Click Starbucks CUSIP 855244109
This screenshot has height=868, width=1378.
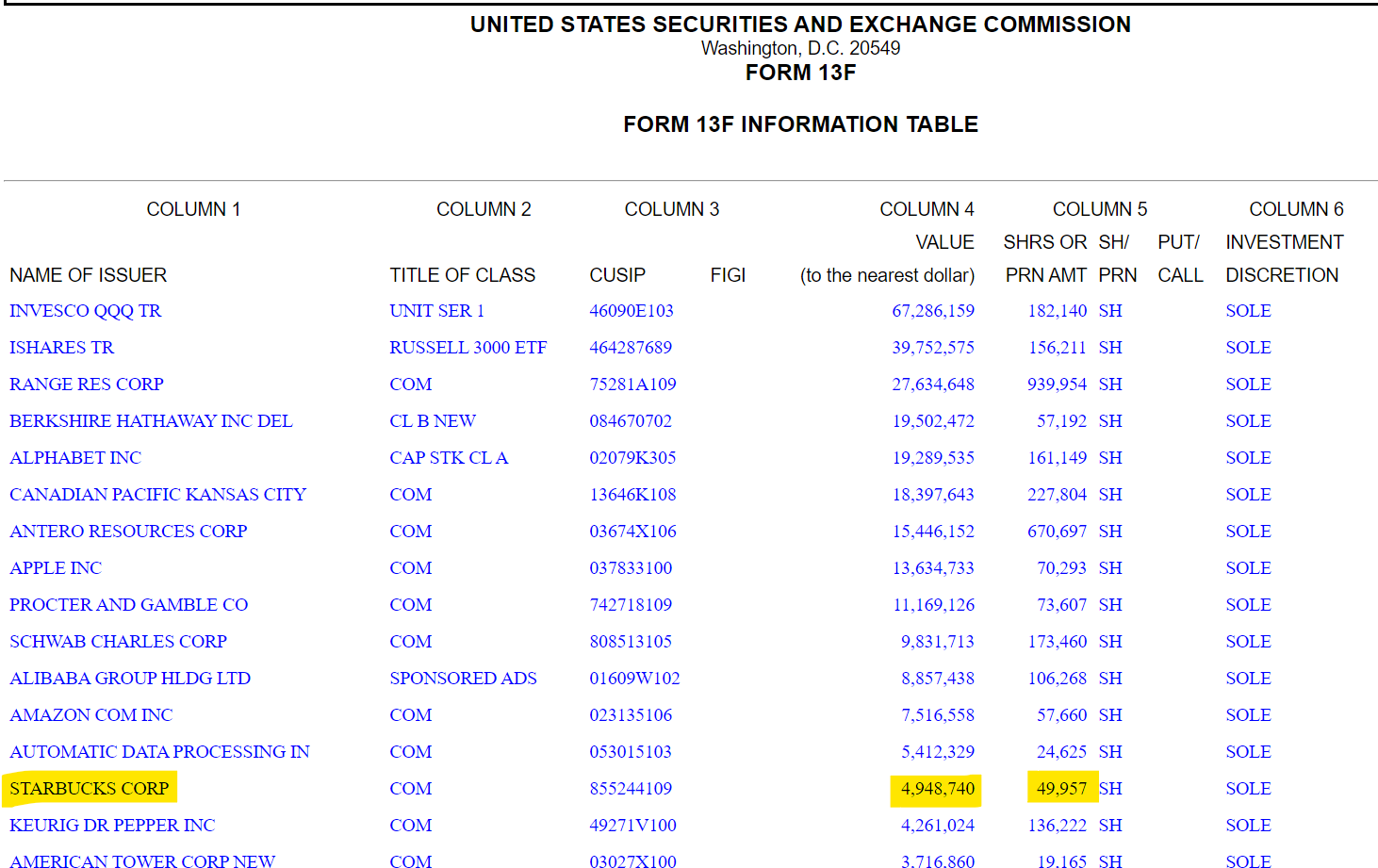pyautogui.click(x=631, y=789)
